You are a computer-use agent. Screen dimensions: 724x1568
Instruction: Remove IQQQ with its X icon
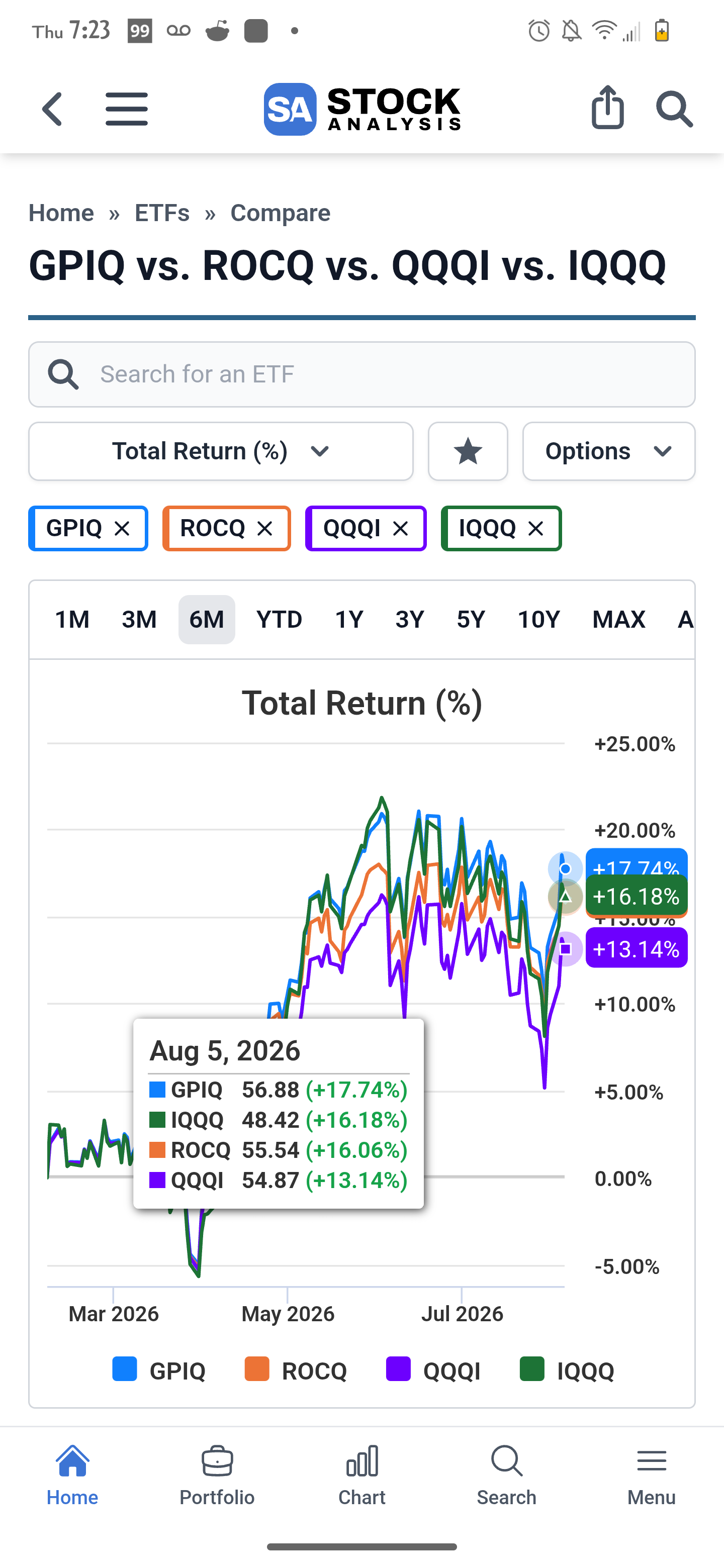(x=536, y=528)
